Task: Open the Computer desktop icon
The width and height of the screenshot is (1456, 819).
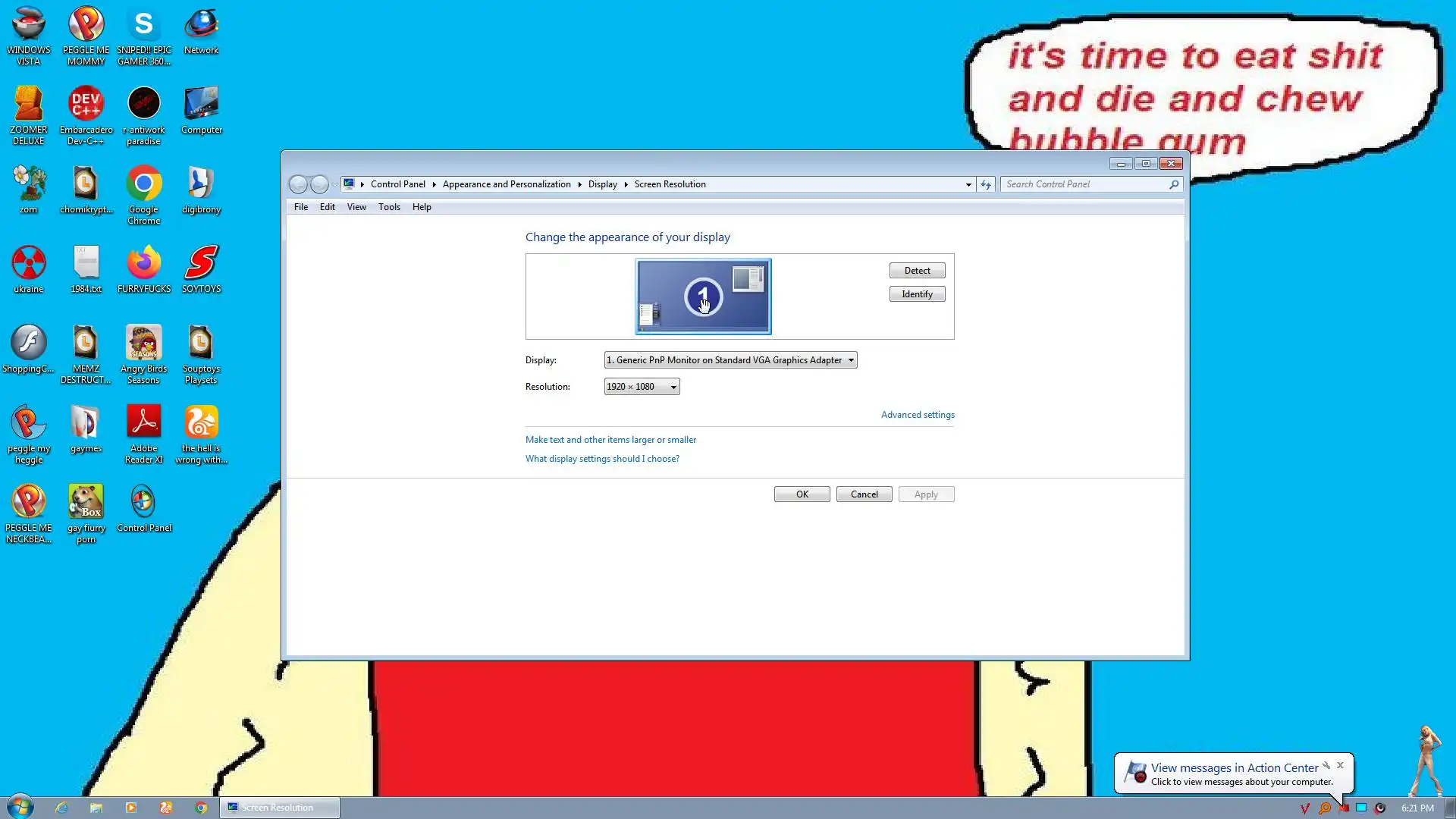Action: [201, 105]
